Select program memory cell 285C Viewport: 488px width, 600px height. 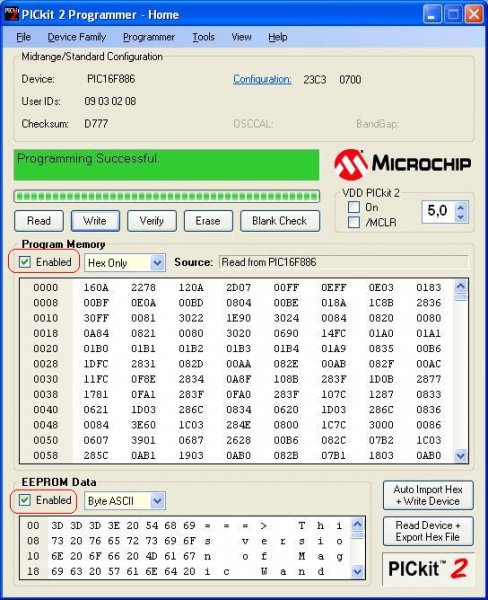click(96, 456)
